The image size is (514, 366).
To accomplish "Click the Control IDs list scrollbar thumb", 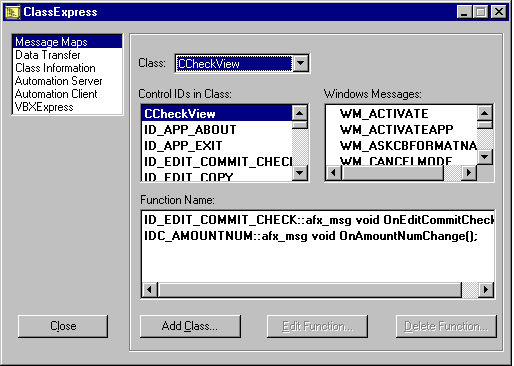I will [x=300, y=125].
